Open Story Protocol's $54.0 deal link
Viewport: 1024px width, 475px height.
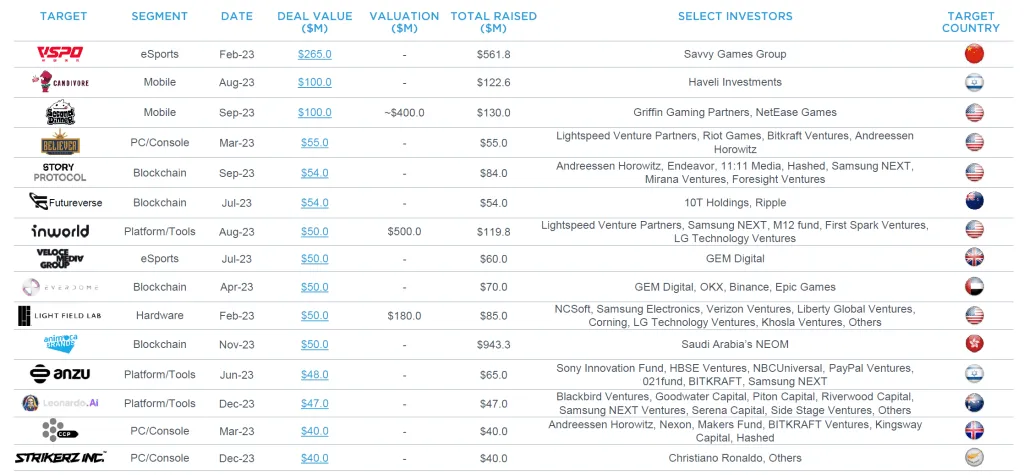[x=314, y=173]
